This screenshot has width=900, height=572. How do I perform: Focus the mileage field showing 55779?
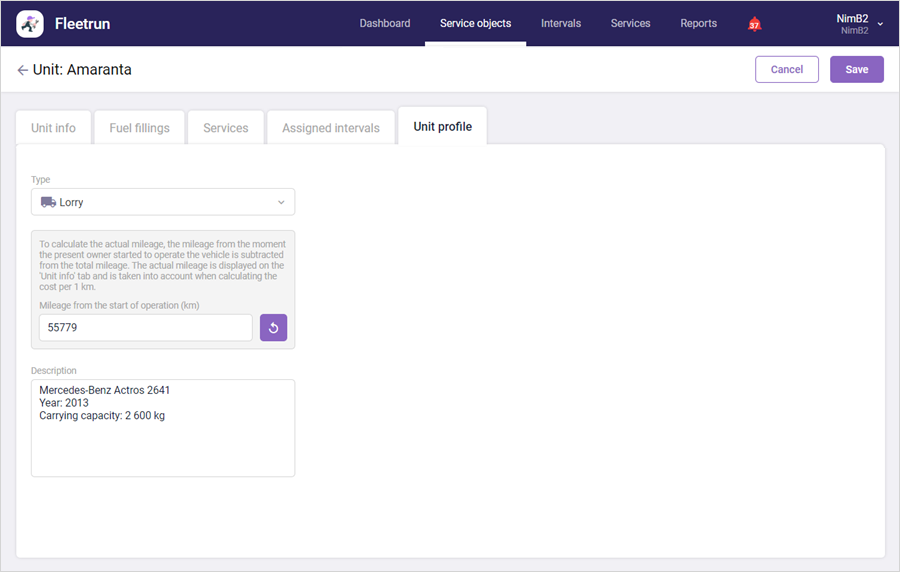146,328
